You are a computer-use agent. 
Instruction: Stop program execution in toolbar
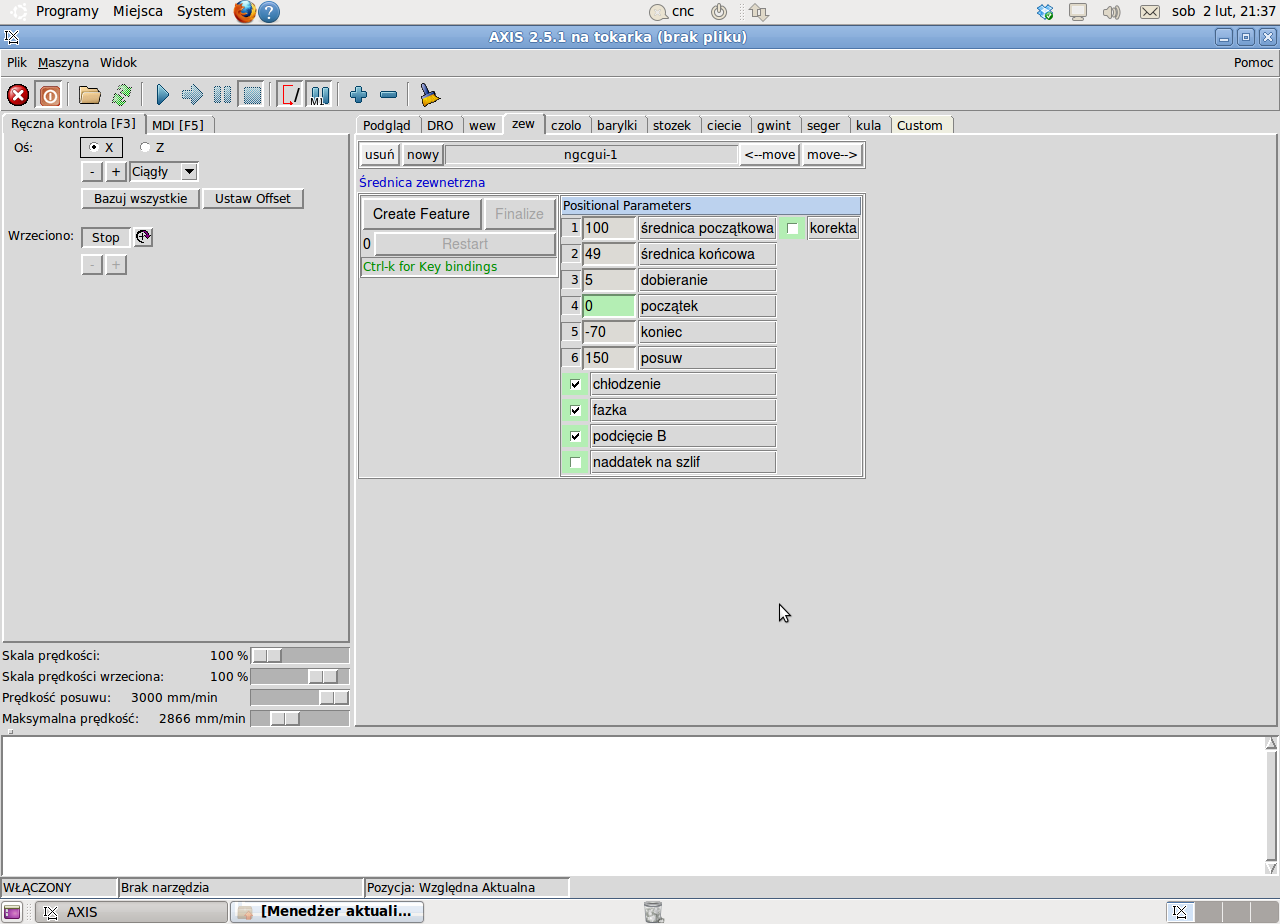point(252,95)
